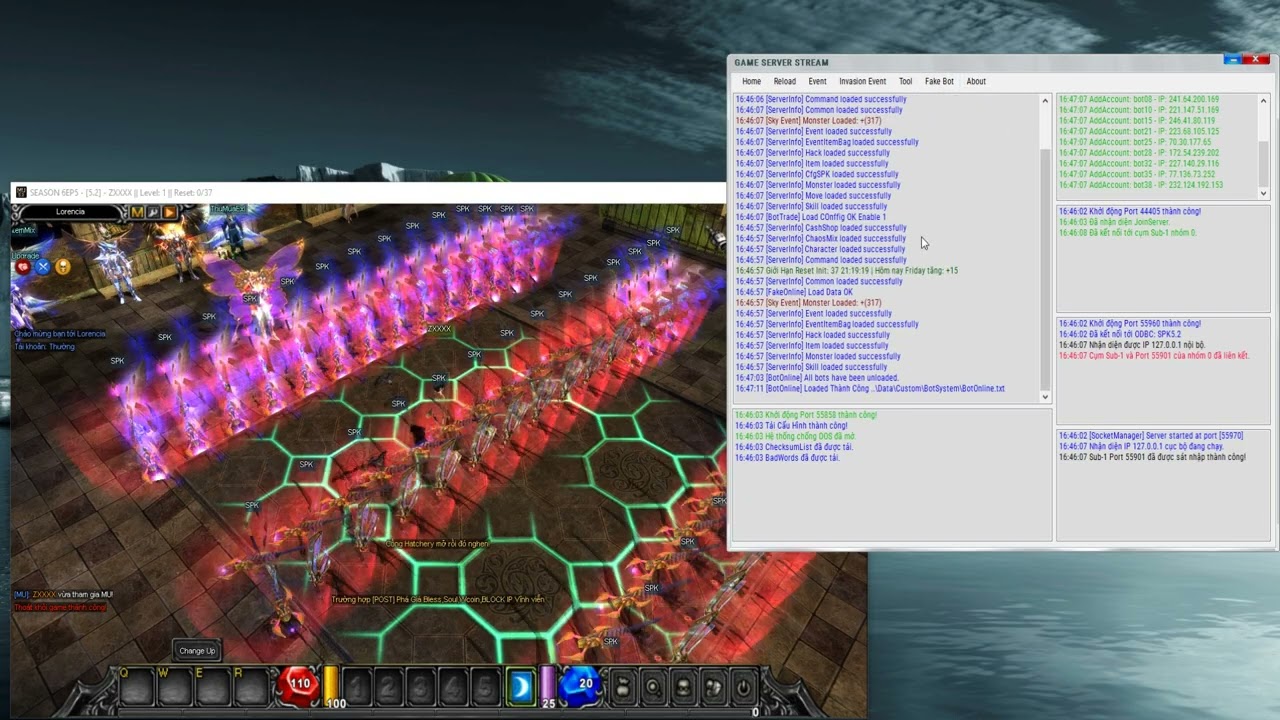Click the red heart buff icon
The width and height of the screenshot is (1280, 720).
(x=23, y=267)
